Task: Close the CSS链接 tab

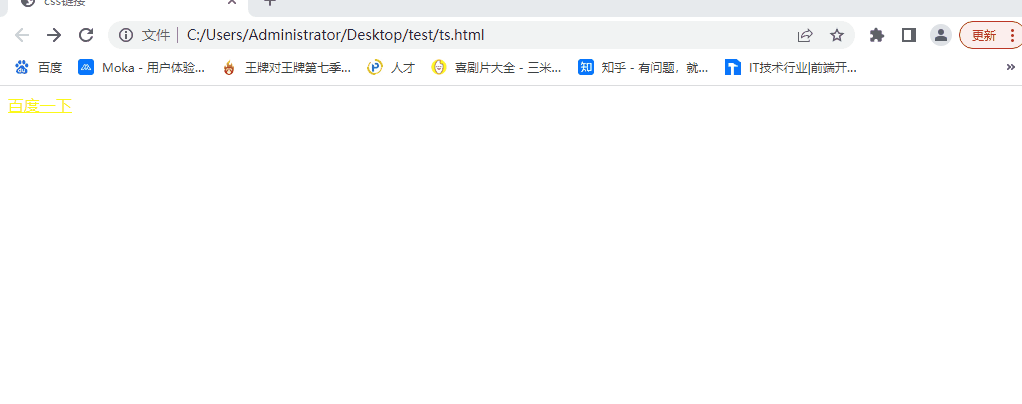Action: pyautogui.click(x=231, y=2)
